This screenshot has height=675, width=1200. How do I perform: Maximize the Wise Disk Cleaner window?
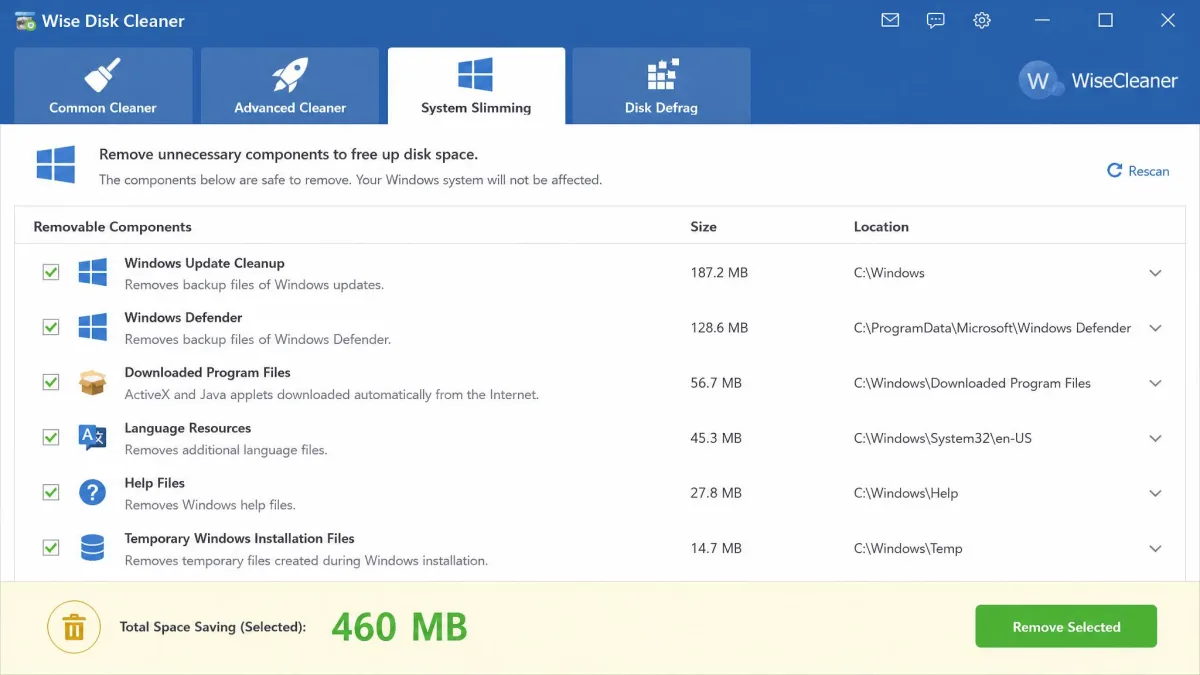click(1105, 20)
